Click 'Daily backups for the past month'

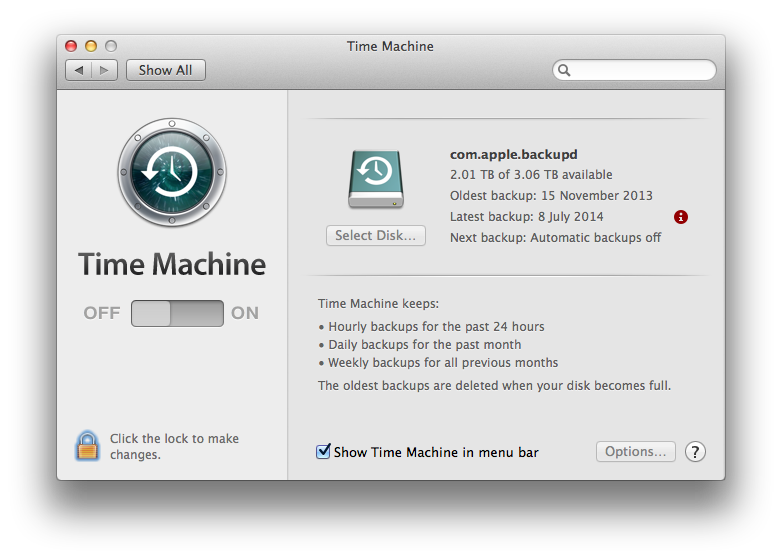(x=424, y=345)
